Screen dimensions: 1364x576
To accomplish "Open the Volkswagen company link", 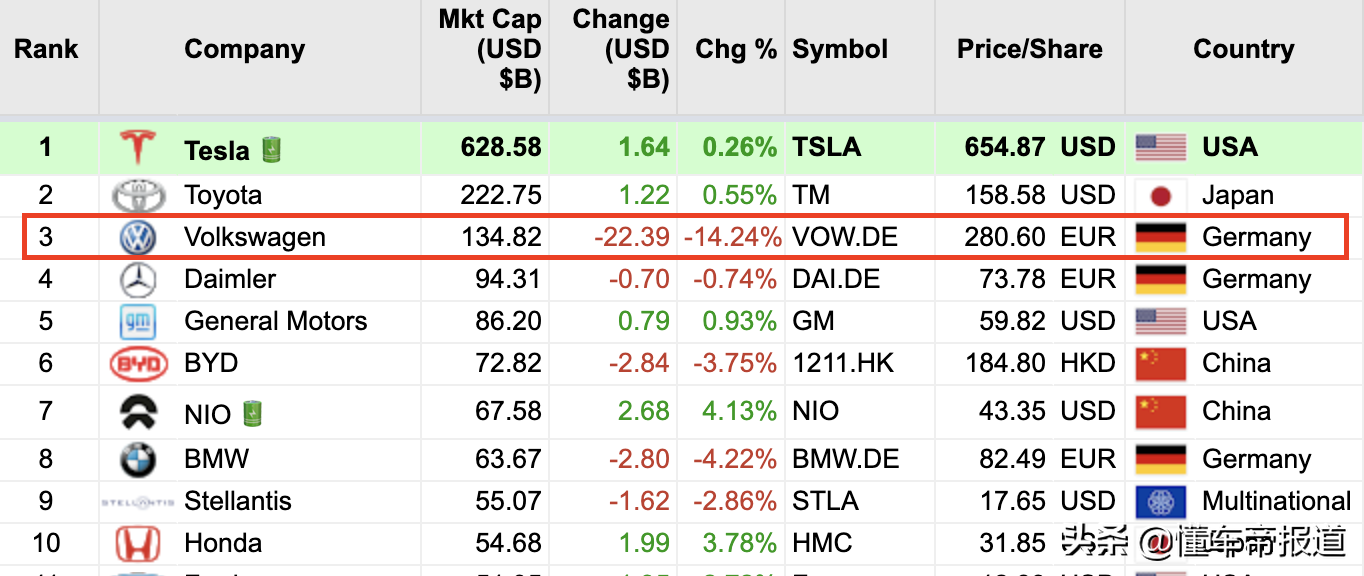I will coord(255,238).
